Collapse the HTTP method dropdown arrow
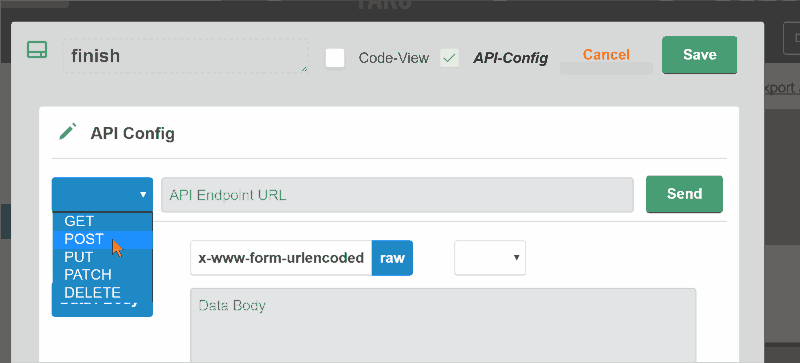The height and width of the screenshot is (363, 800). pos(143,195)
